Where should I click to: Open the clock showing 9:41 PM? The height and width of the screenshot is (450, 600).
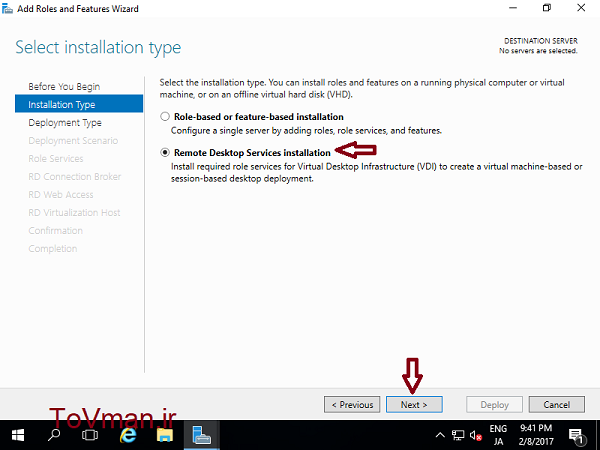pyautogui.click(x=536, y=435)
